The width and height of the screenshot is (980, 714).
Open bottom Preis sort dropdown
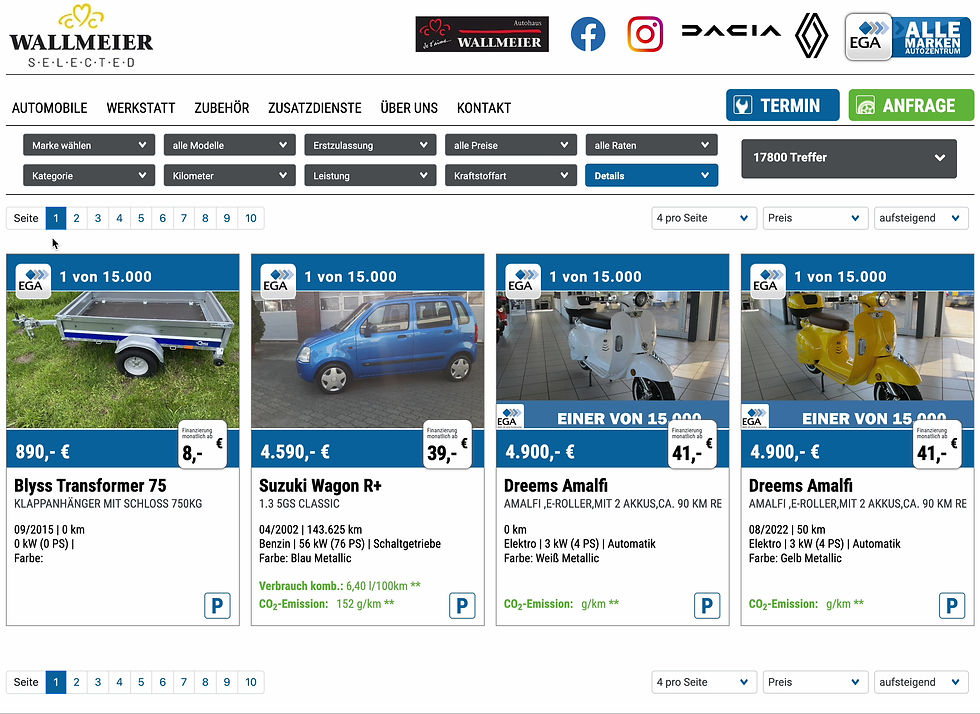click(815, 682)
